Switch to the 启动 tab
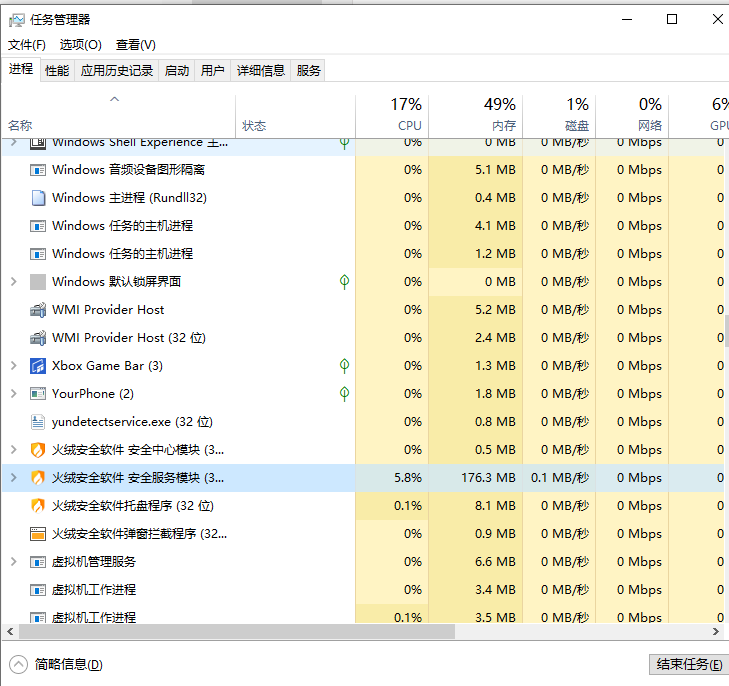 (177, 71)
